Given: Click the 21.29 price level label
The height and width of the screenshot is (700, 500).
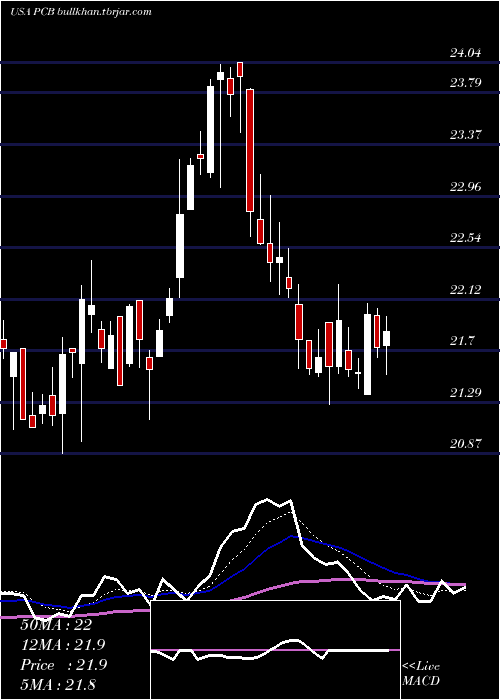Looking at the screenshot, I should 466,393.
